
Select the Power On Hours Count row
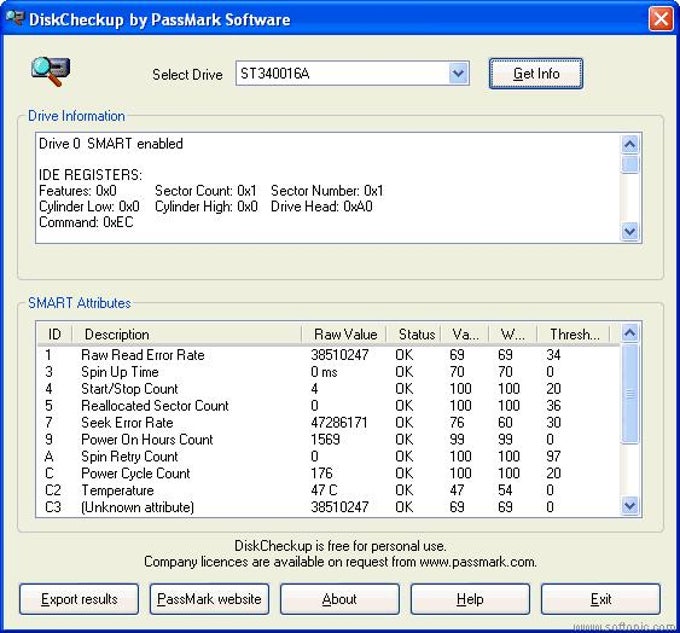[329, 440]
